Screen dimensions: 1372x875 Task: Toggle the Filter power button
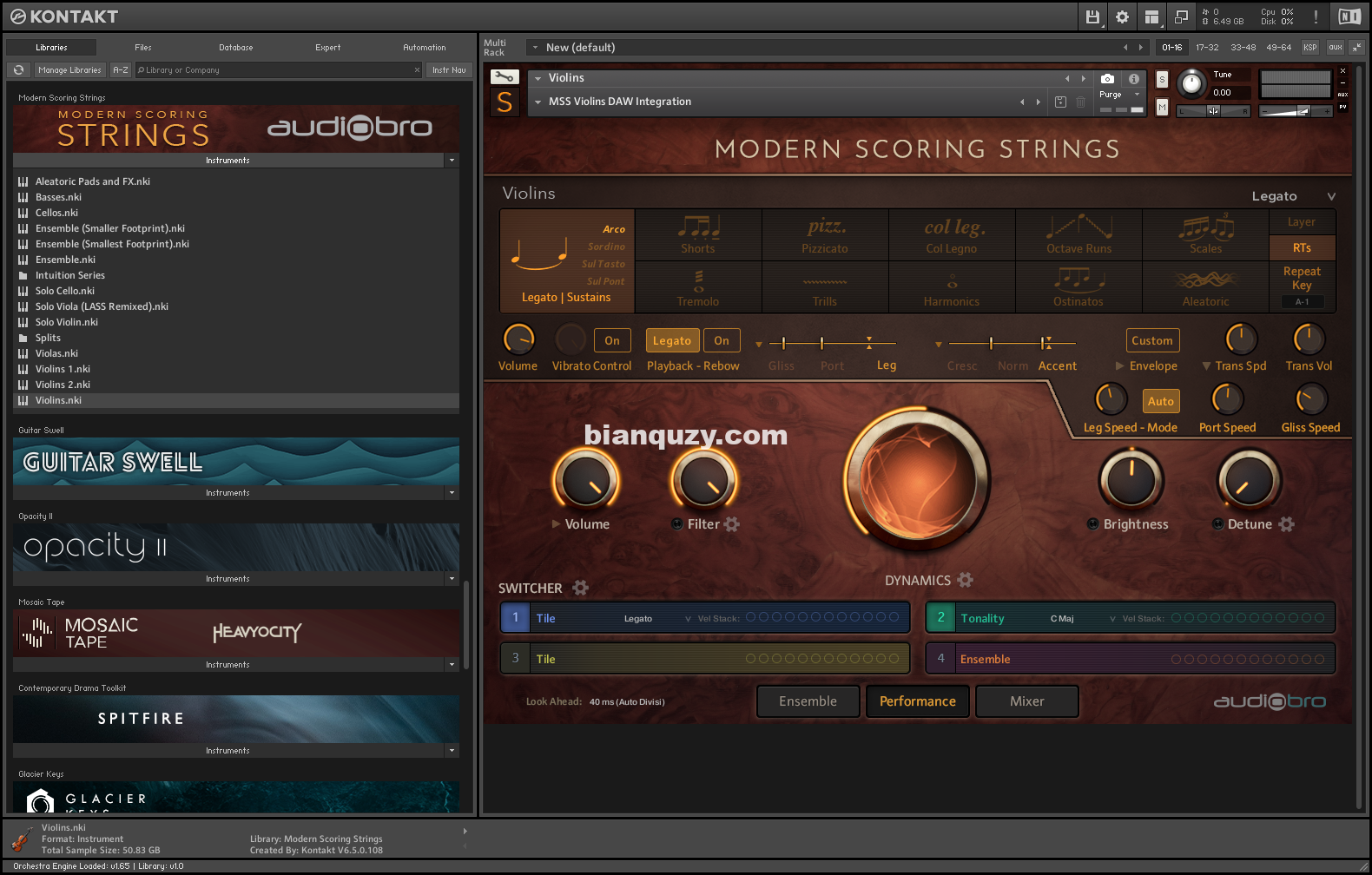[677, 523]
